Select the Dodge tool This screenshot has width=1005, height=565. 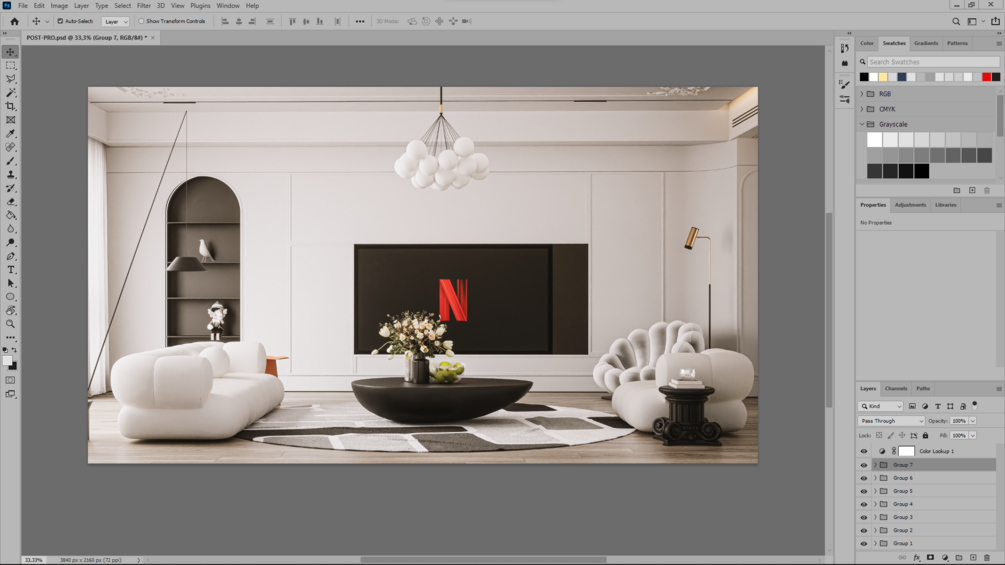(10, 243)
